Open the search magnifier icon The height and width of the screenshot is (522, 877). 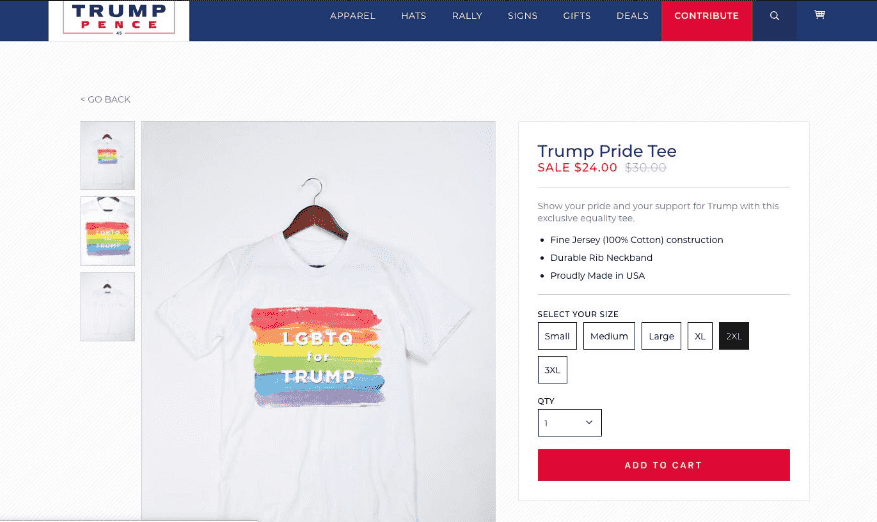coord(774,16)
